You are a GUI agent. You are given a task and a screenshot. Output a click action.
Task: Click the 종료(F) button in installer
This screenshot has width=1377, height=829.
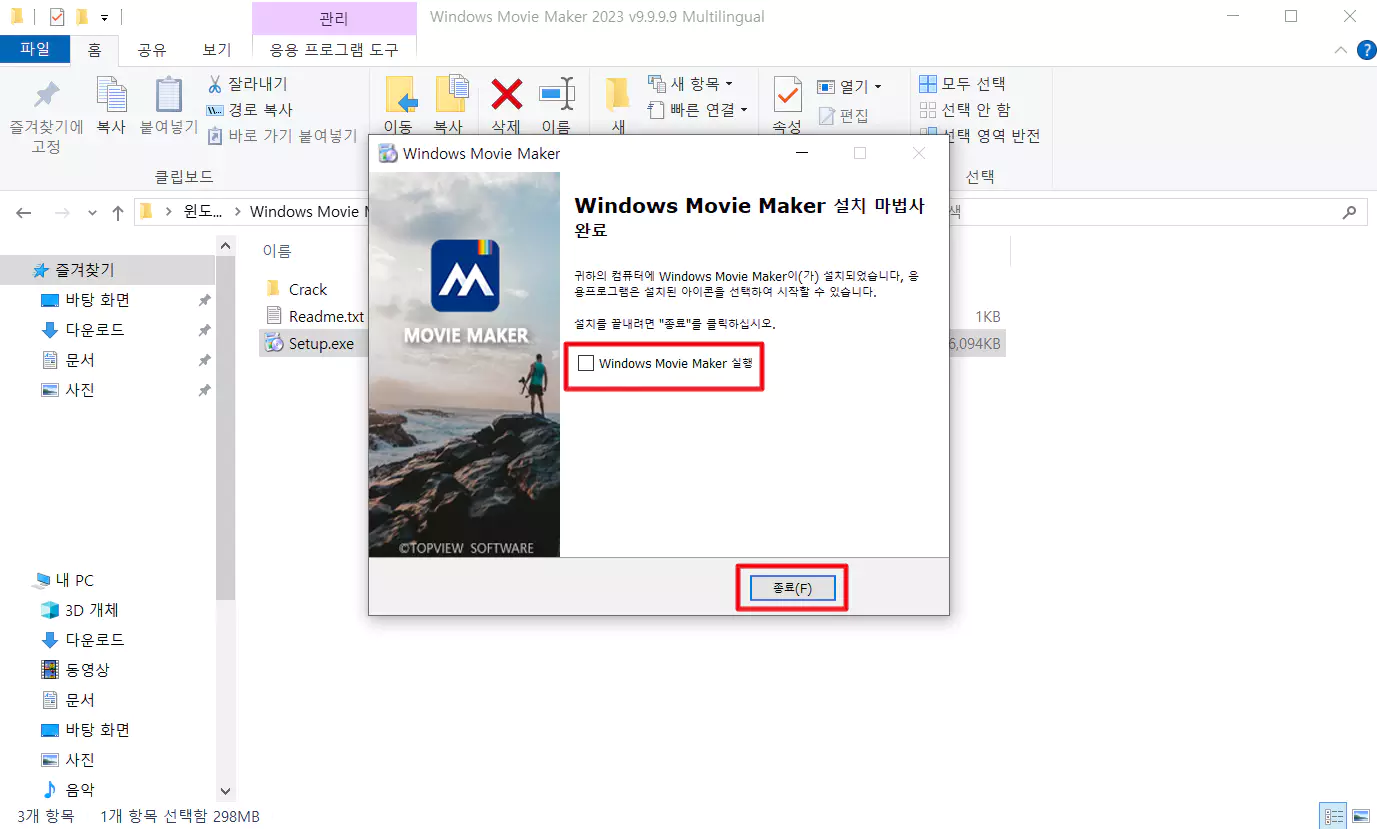(792, 588)
